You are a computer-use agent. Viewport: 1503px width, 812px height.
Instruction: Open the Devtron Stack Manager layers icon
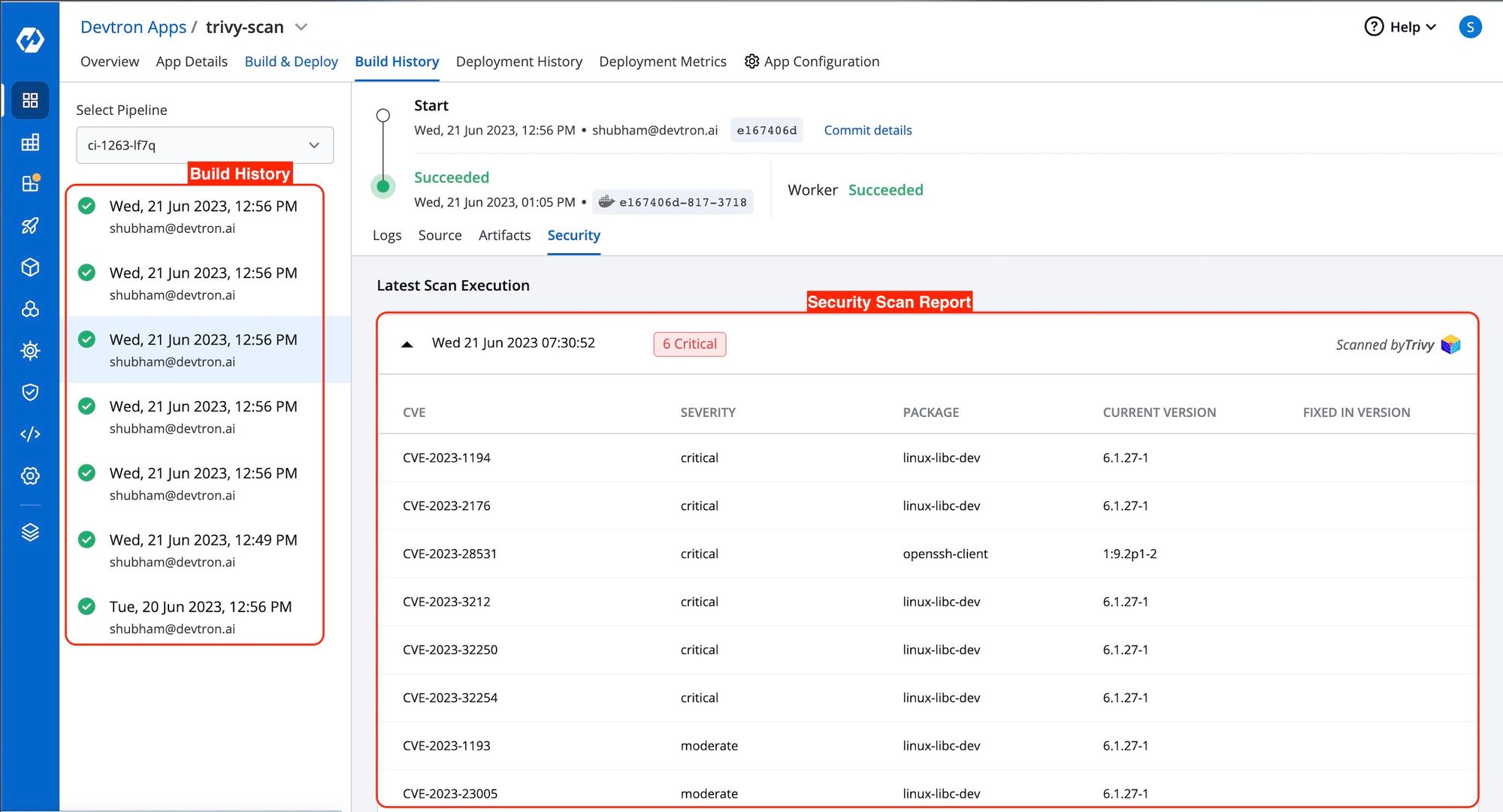(30, 532)
